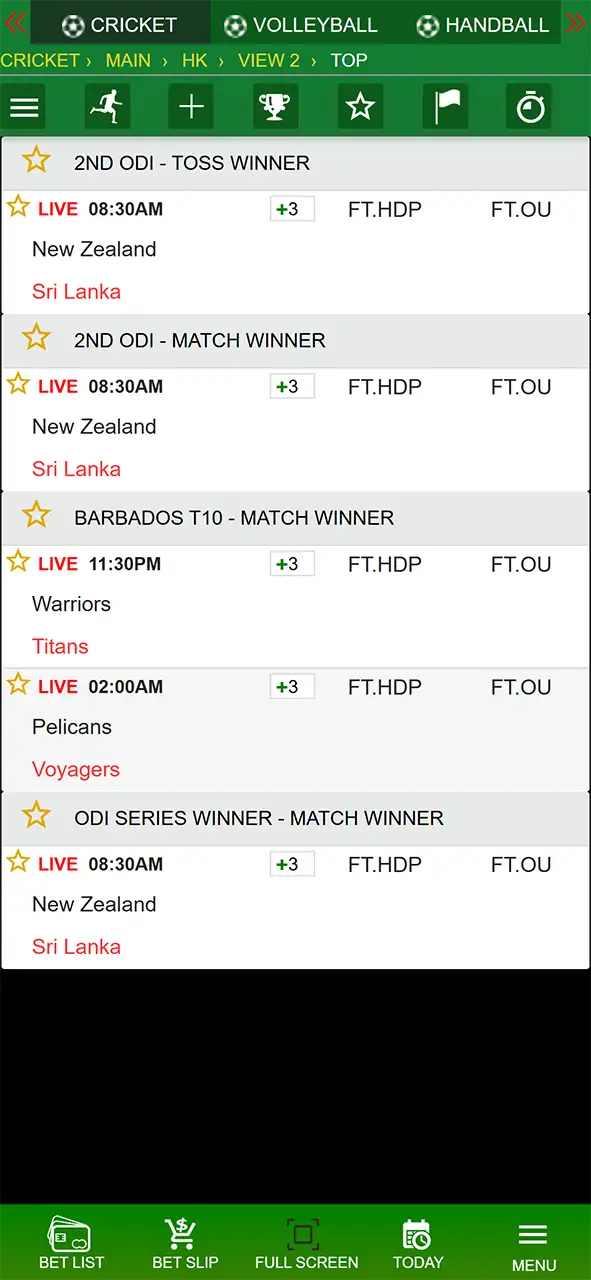This screenshot has width=591, height=1280.
Task: Open VIEW 2 in the breadcrumb
Action: [268, 60]
